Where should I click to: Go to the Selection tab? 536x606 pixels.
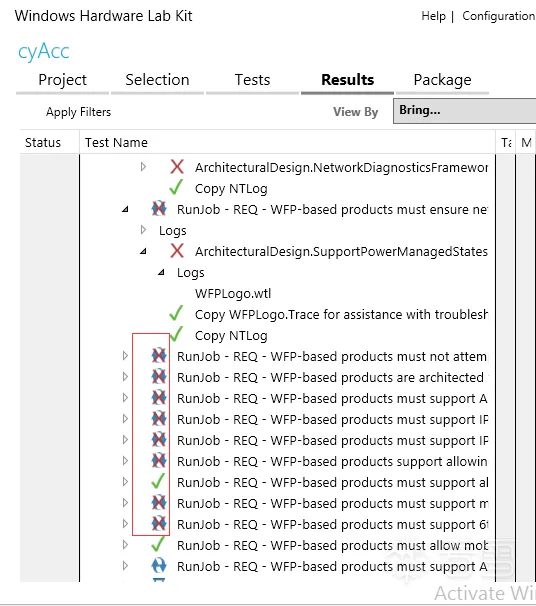(157, 80)
